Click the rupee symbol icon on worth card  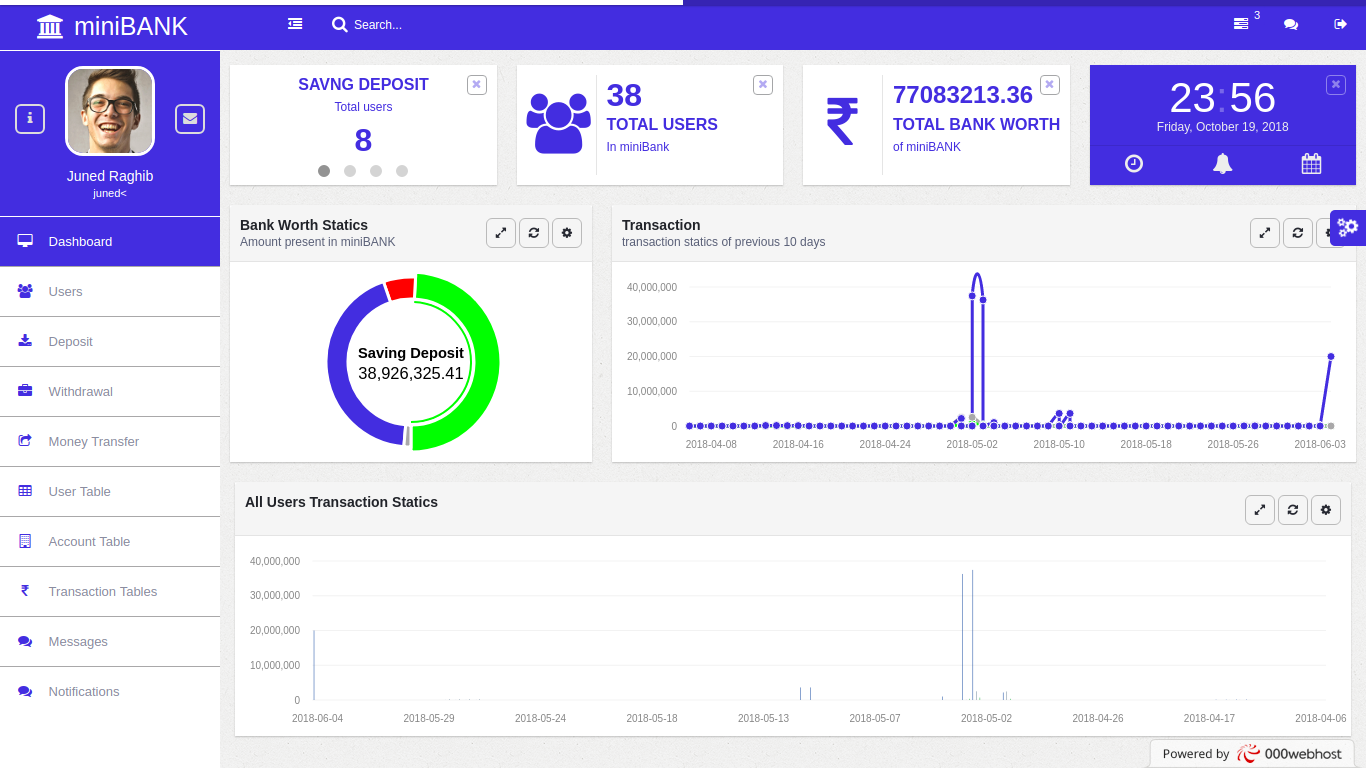pos(842,122)
